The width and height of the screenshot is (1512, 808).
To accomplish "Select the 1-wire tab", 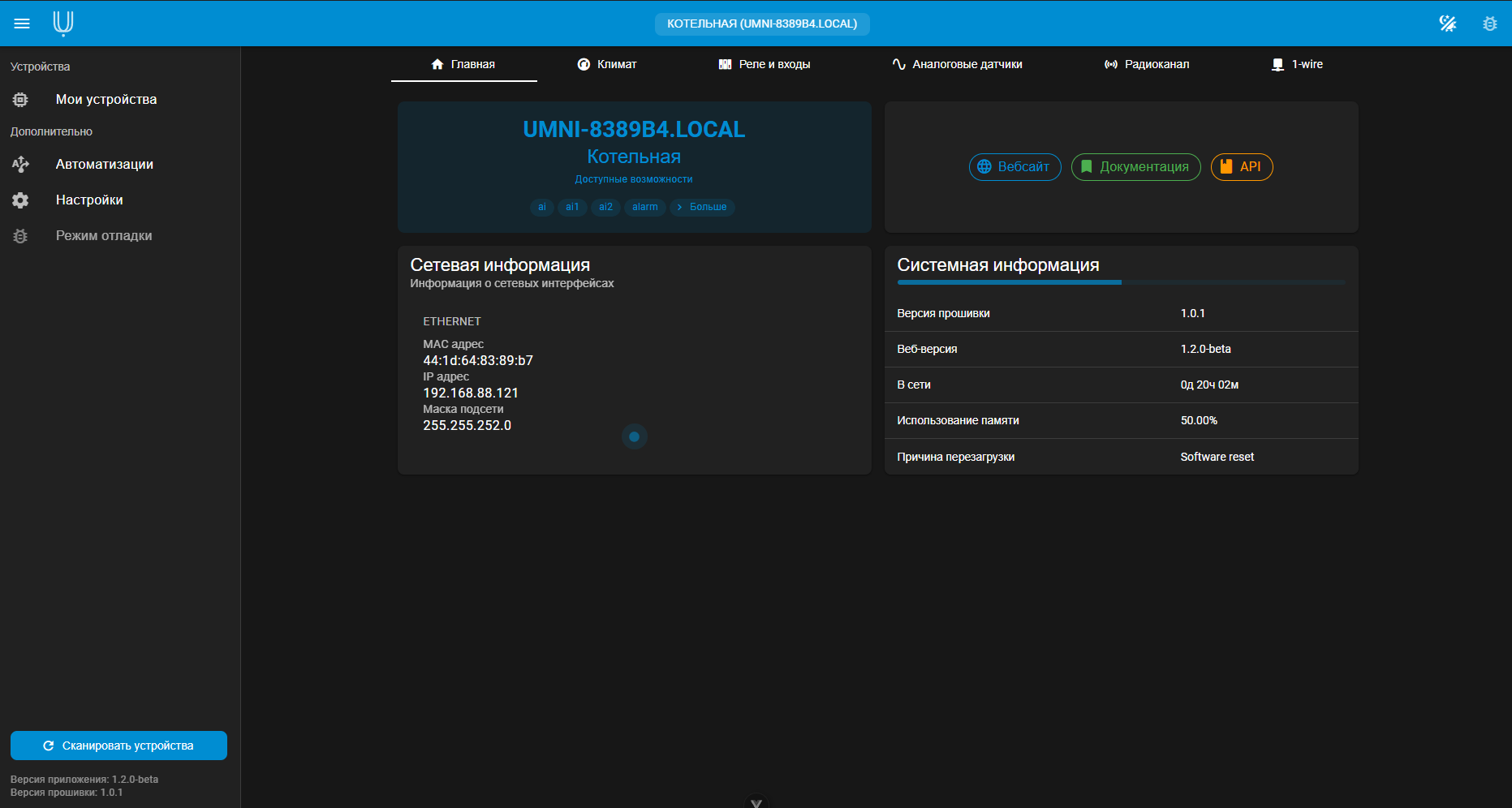I will click(x=1297, y=64).
